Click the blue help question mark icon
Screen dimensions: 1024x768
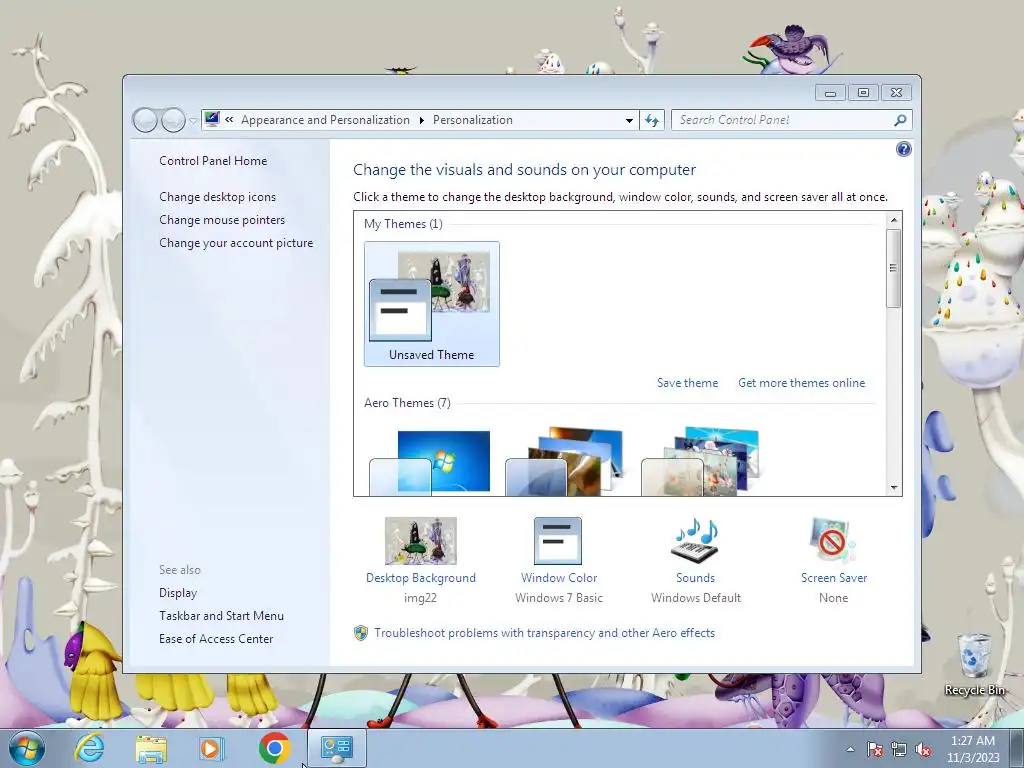pyautogui.click(x=903, y=149)
